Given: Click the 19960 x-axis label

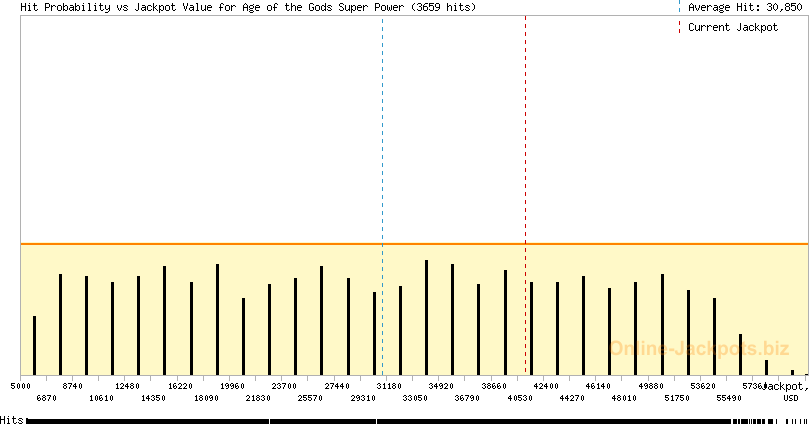Looking at the screenshot, I should (x=231, y=385).
